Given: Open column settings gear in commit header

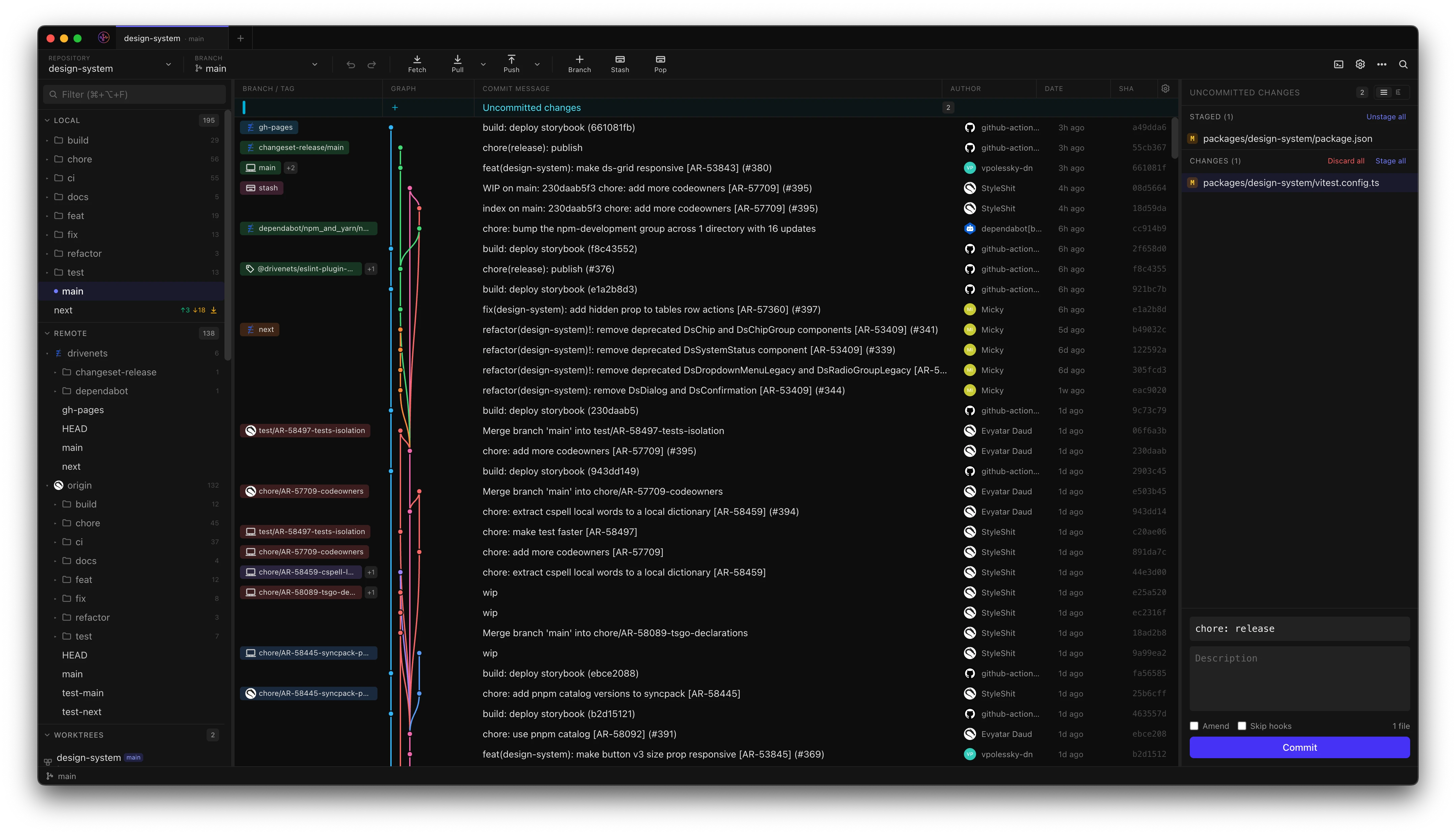Looking at the screenshot, I should [x=1165, y=88].
